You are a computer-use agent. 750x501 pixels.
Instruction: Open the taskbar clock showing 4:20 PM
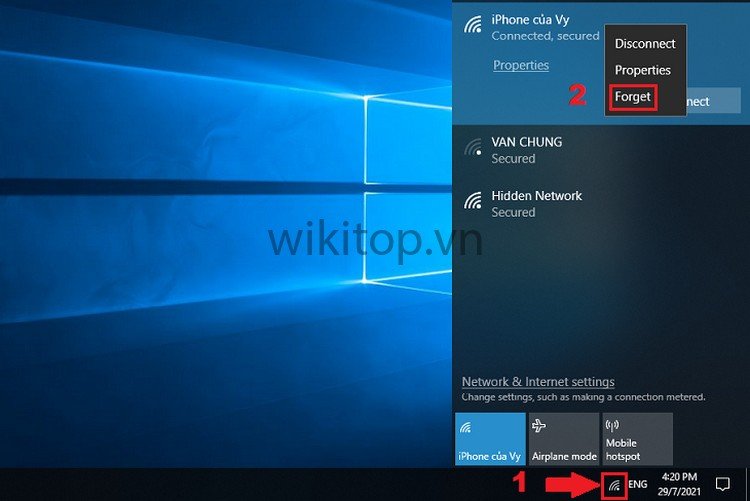678,484
